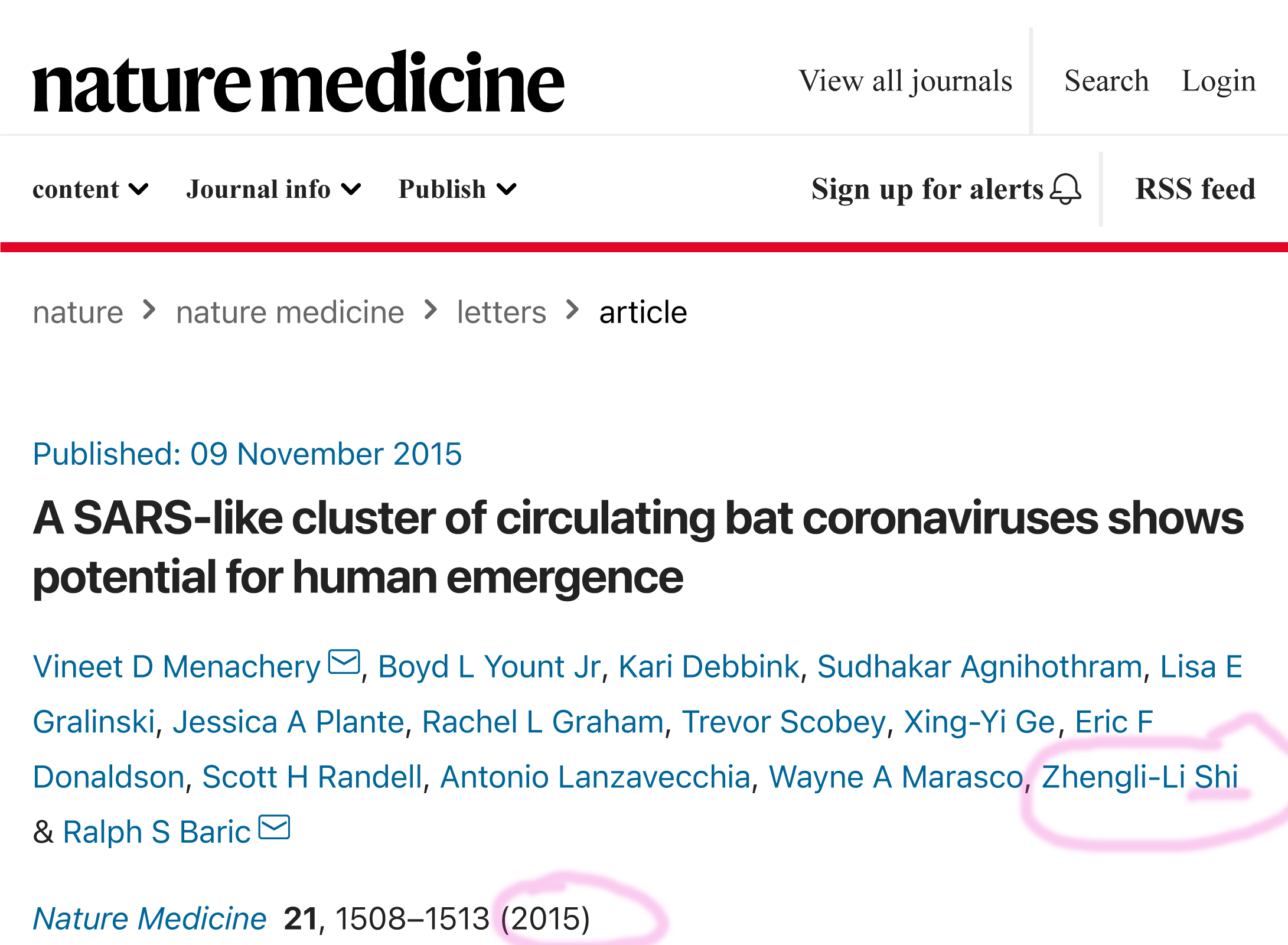Select author Ralph S Baric
This screenshot has width=1288, height=945.
tap(156, 832)
